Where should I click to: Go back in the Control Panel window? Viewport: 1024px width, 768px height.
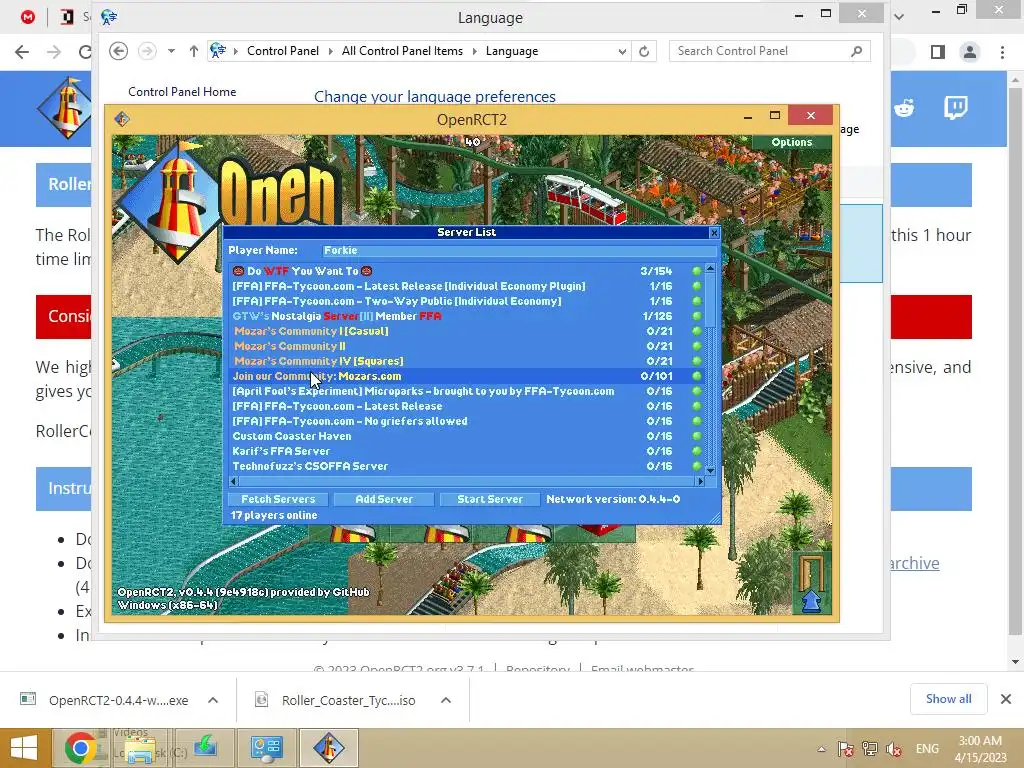118,51
